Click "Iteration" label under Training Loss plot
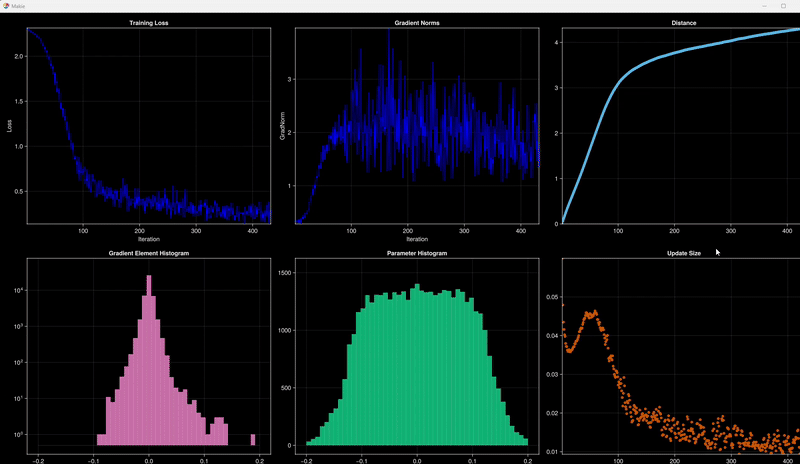Screen dimensions: 800x464 [148, 239]
